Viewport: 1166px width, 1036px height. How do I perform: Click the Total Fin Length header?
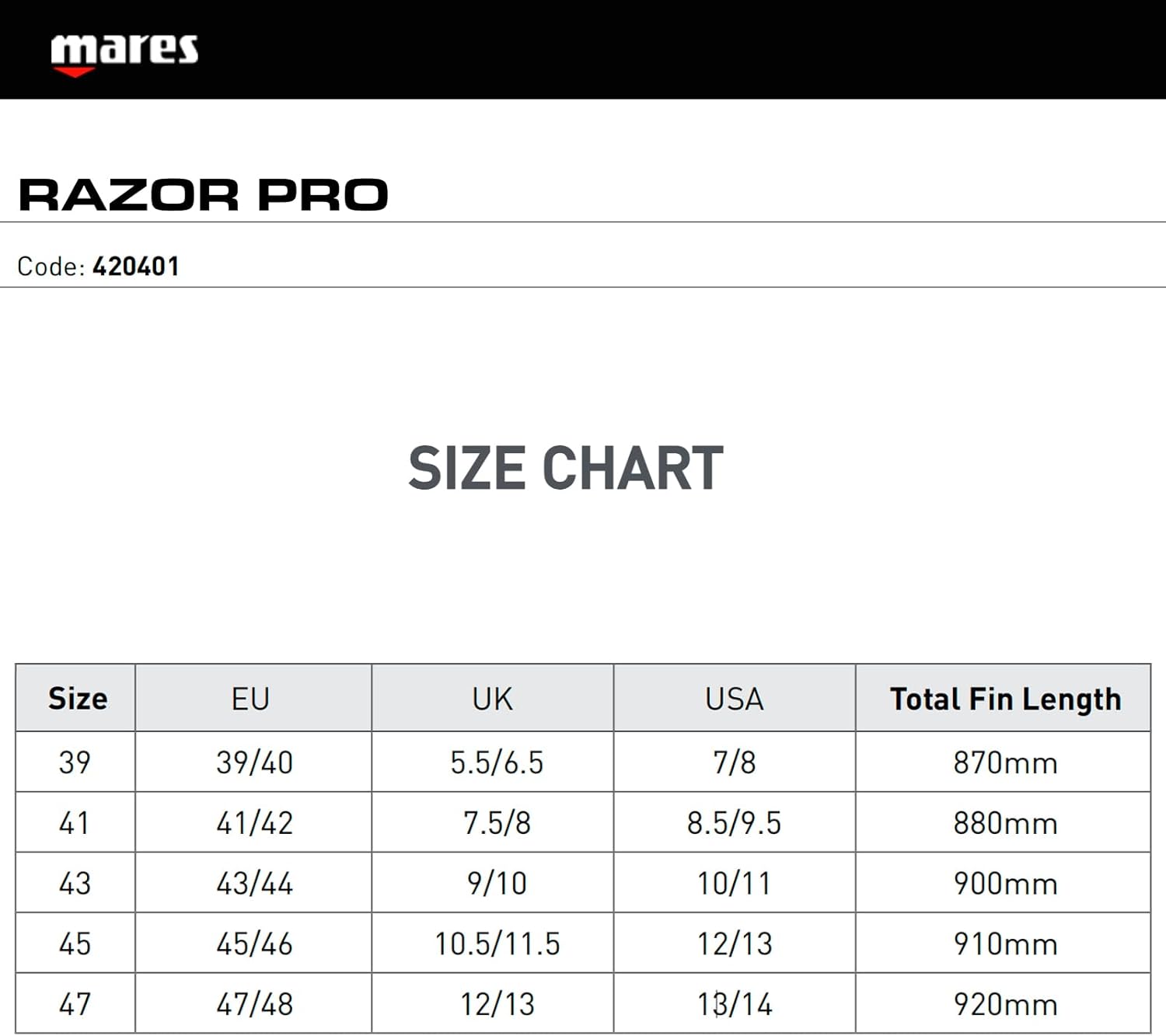pos(1005,699)
